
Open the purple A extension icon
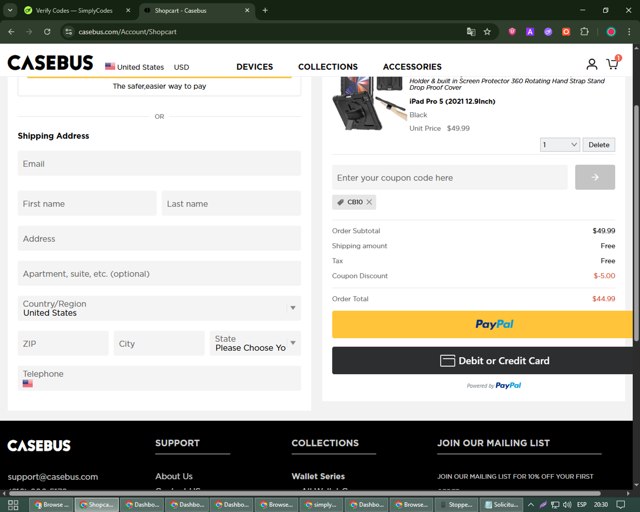coord(530,32)
